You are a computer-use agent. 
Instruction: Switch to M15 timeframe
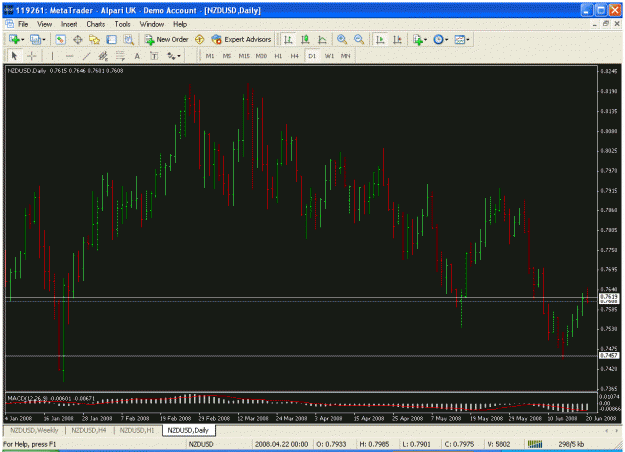click(x=244, y=56)
